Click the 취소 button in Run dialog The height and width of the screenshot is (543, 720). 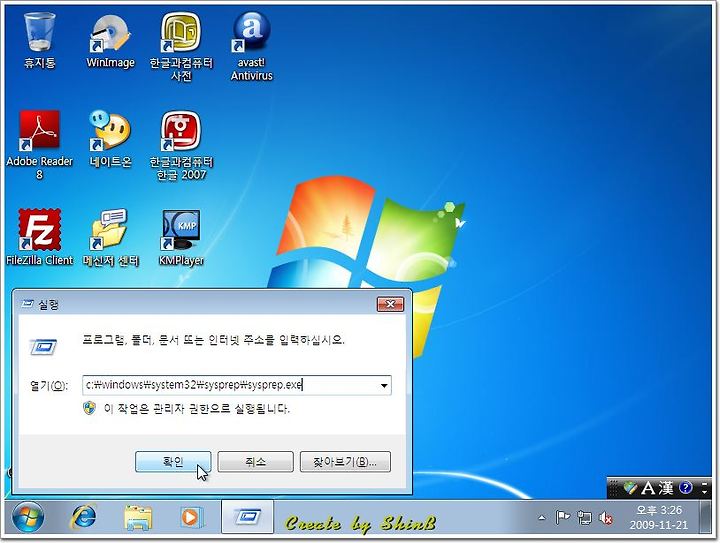(255, 461)
